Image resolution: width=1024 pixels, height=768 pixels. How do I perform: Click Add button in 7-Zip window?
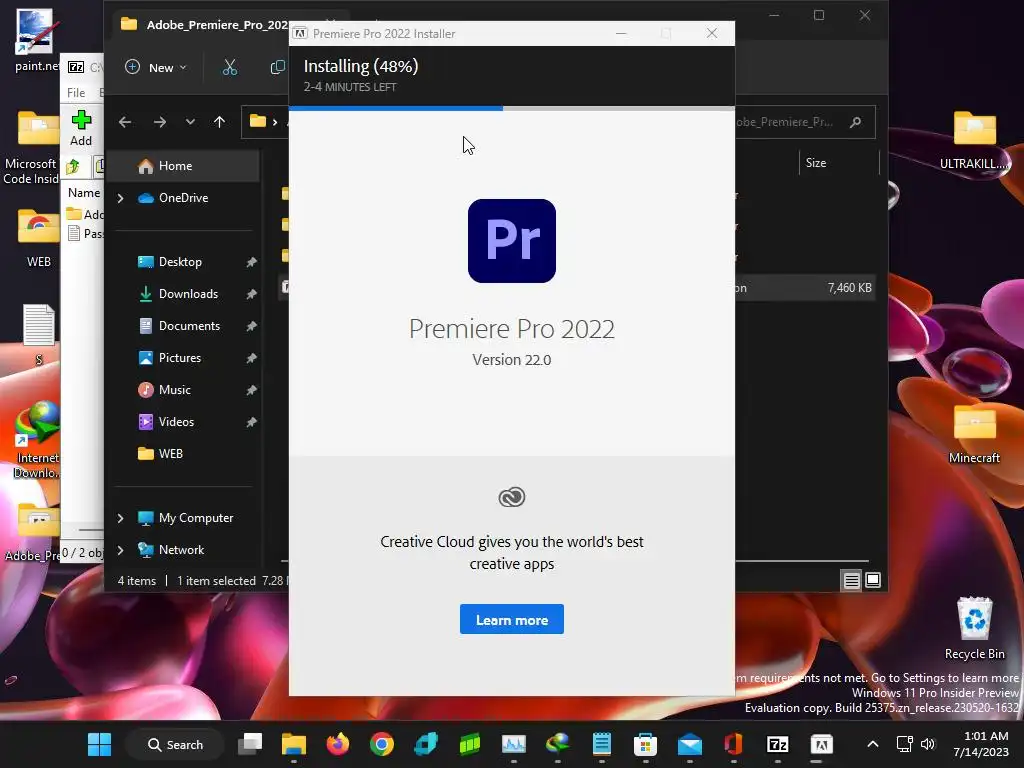point(81,128)
